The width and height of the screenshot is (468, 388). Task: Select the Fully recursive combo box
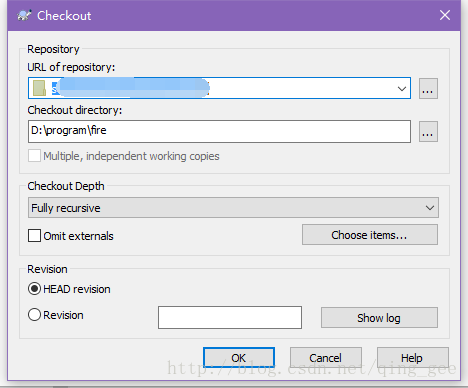point(233,208)
